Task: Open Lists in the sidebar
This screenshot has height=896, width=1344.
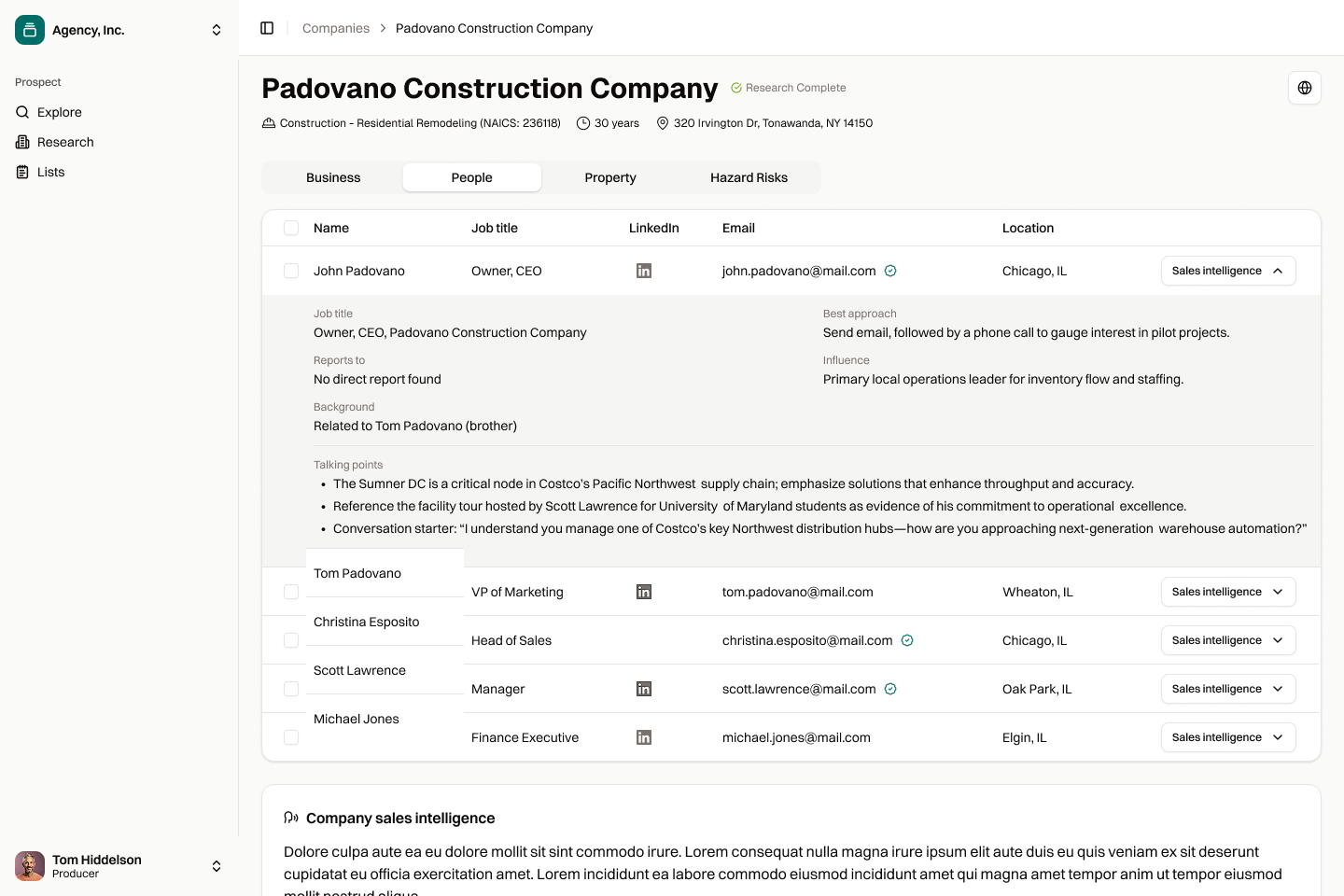Action: point(50,172)
